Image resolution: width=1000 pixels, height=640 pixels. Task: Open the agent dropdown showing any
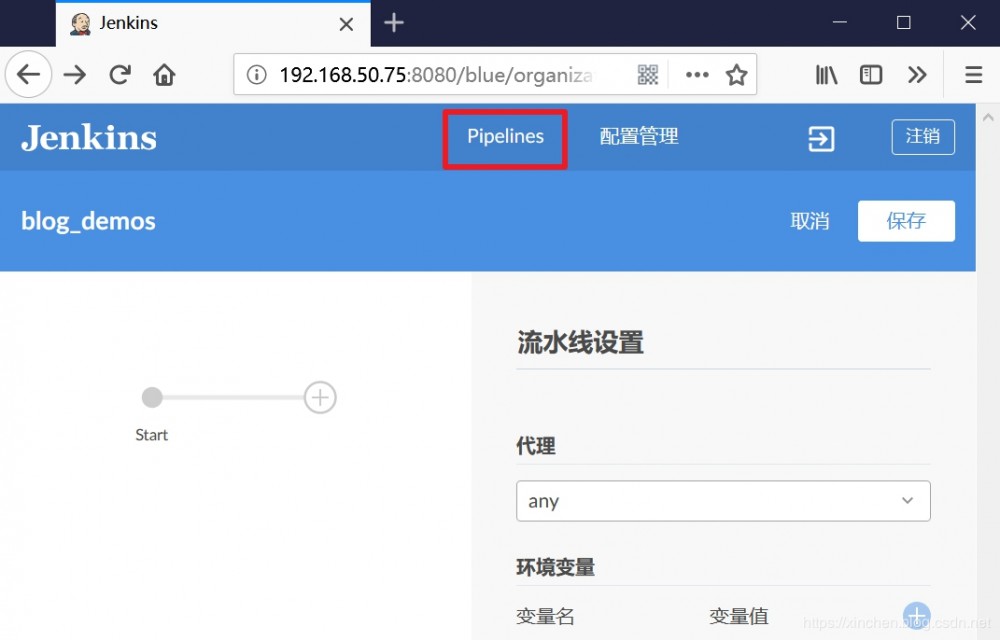point(722,501)
